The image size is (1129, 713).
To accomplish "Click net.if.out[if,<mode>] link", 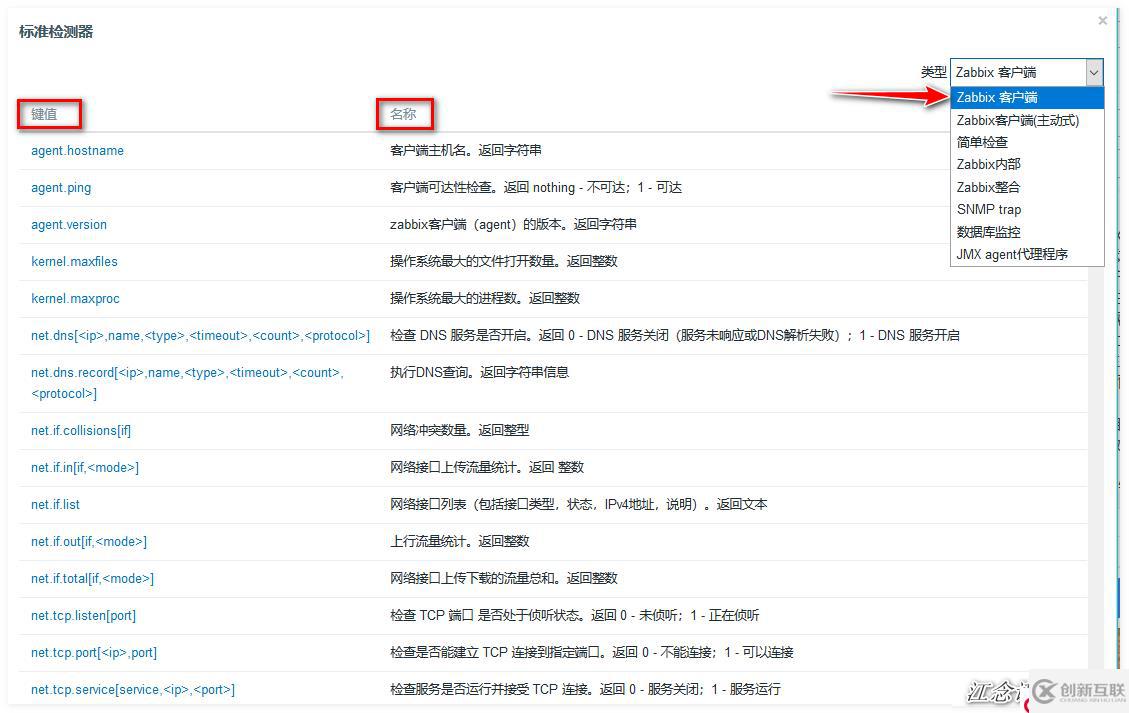I will click(89, 542).
